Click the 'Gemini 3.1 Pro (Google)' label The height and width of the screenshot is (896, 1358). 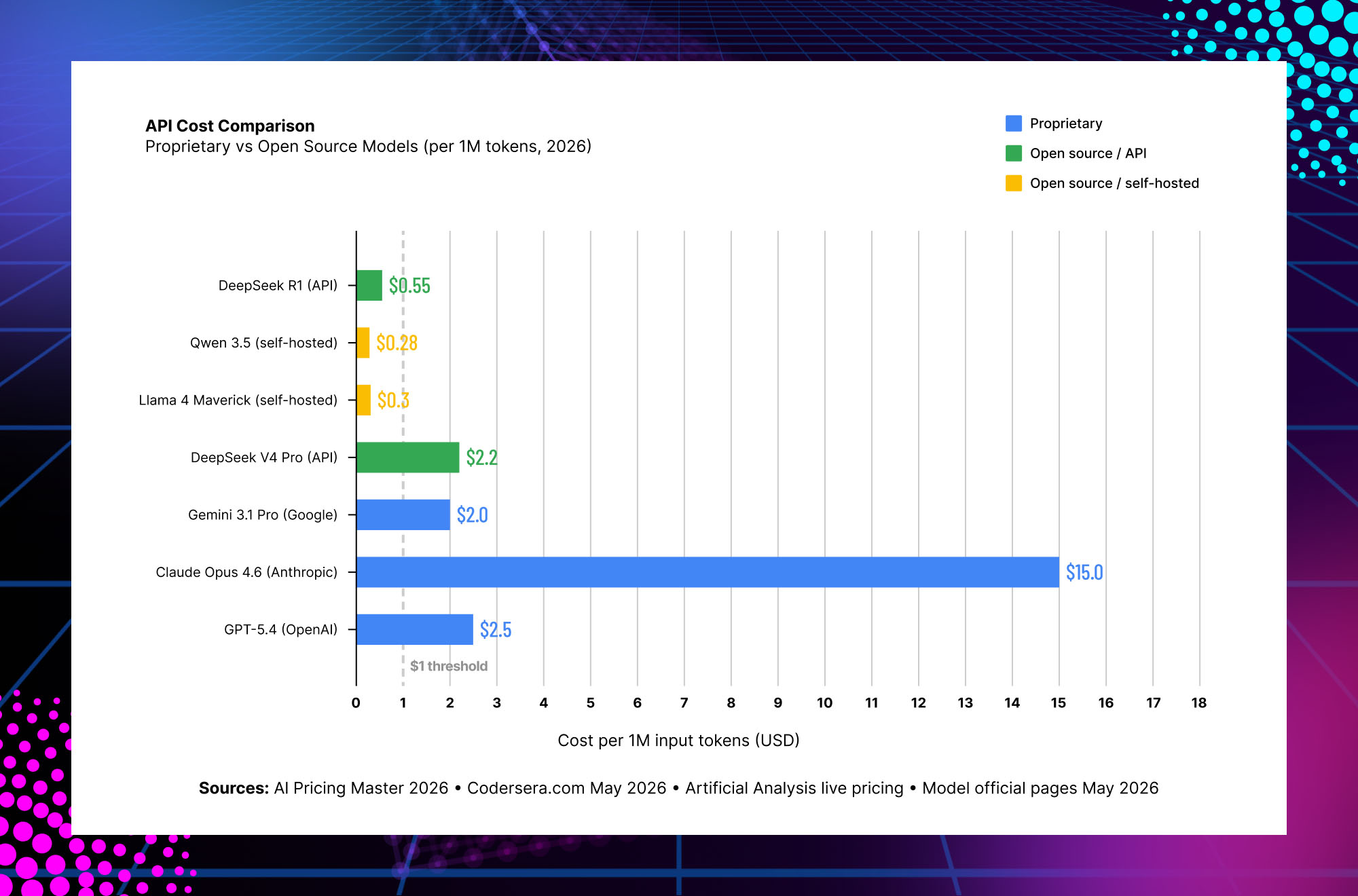tap(263, 515)
